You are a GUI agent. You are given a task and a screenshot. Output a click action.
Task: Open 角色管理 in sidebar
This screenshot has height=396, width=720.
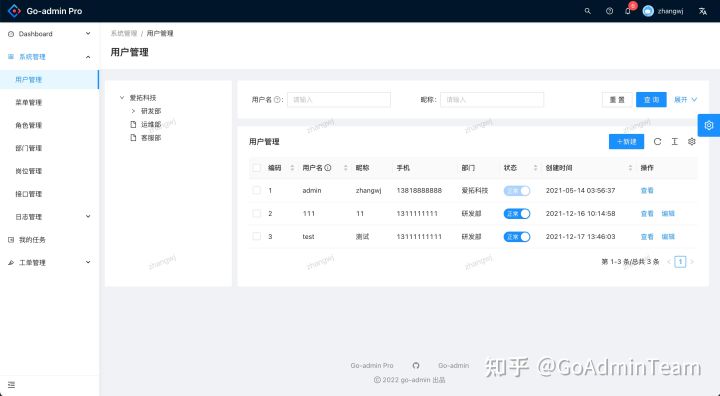(49, 125)
